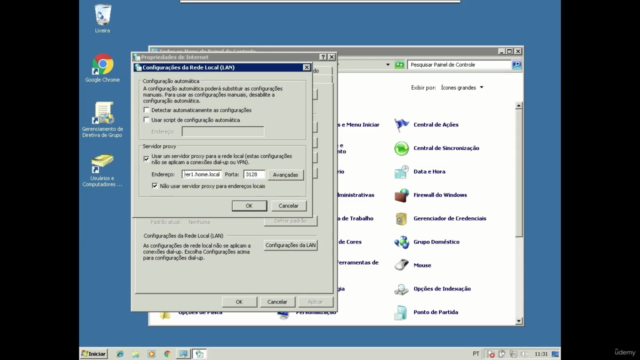The height and width of the screenshot is (360, 640).
Task: Open the Ponto de Partida link
Action: click(436, 312)
